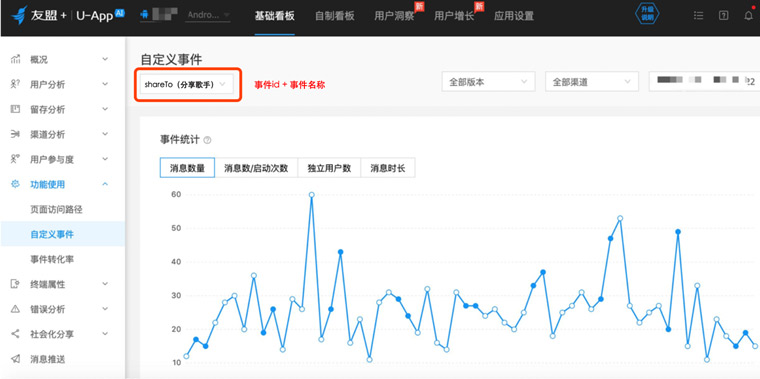Click the 用户参与度 sidebar icon

16,159
